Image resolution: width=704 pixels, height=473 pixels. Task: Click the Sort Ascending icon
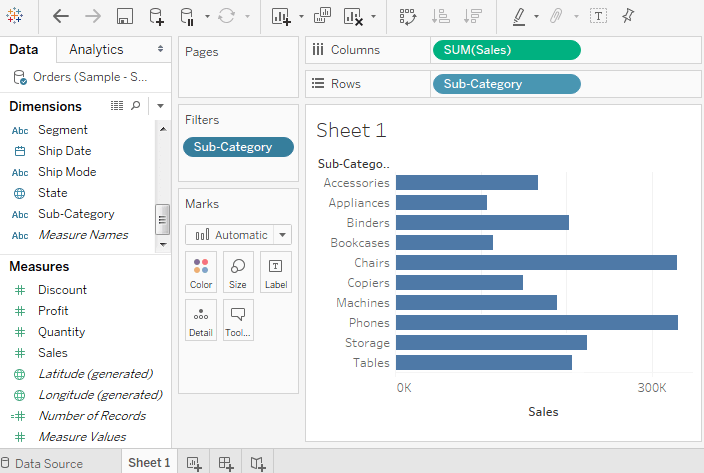pos(440,17)
